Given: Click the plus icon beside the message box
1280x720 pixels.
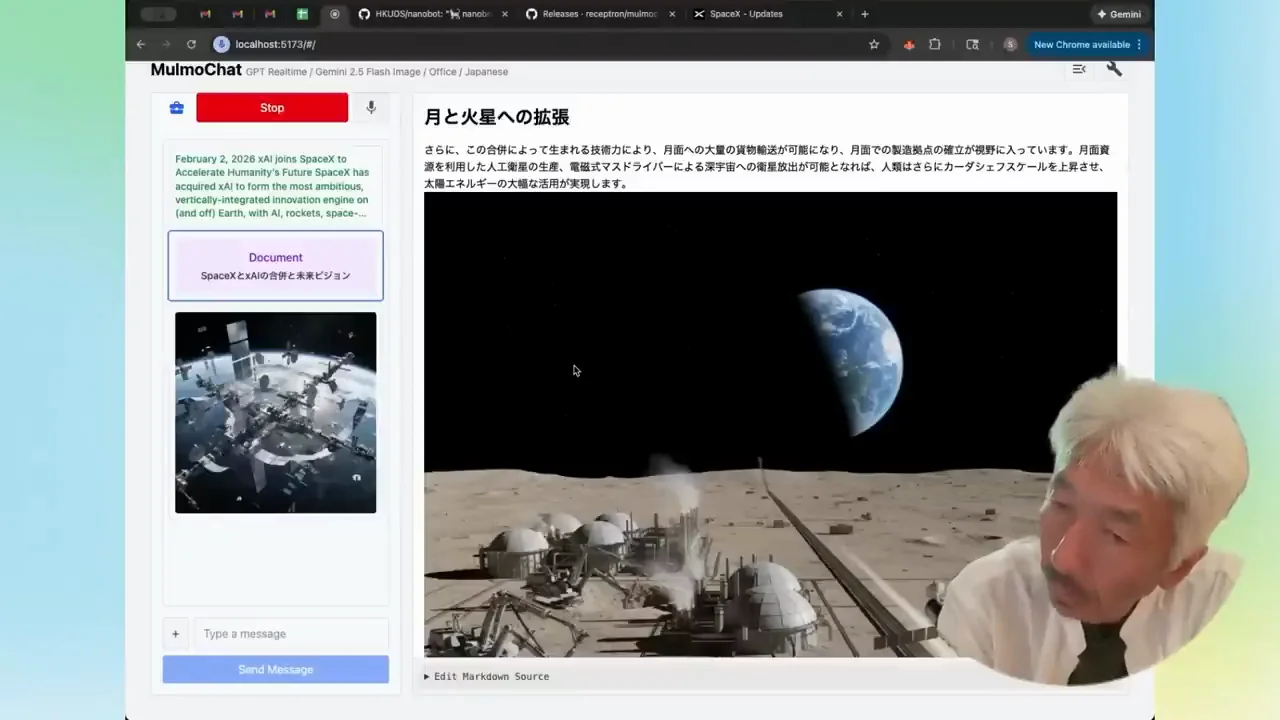Looking at the screenshot, I should 175,634.
